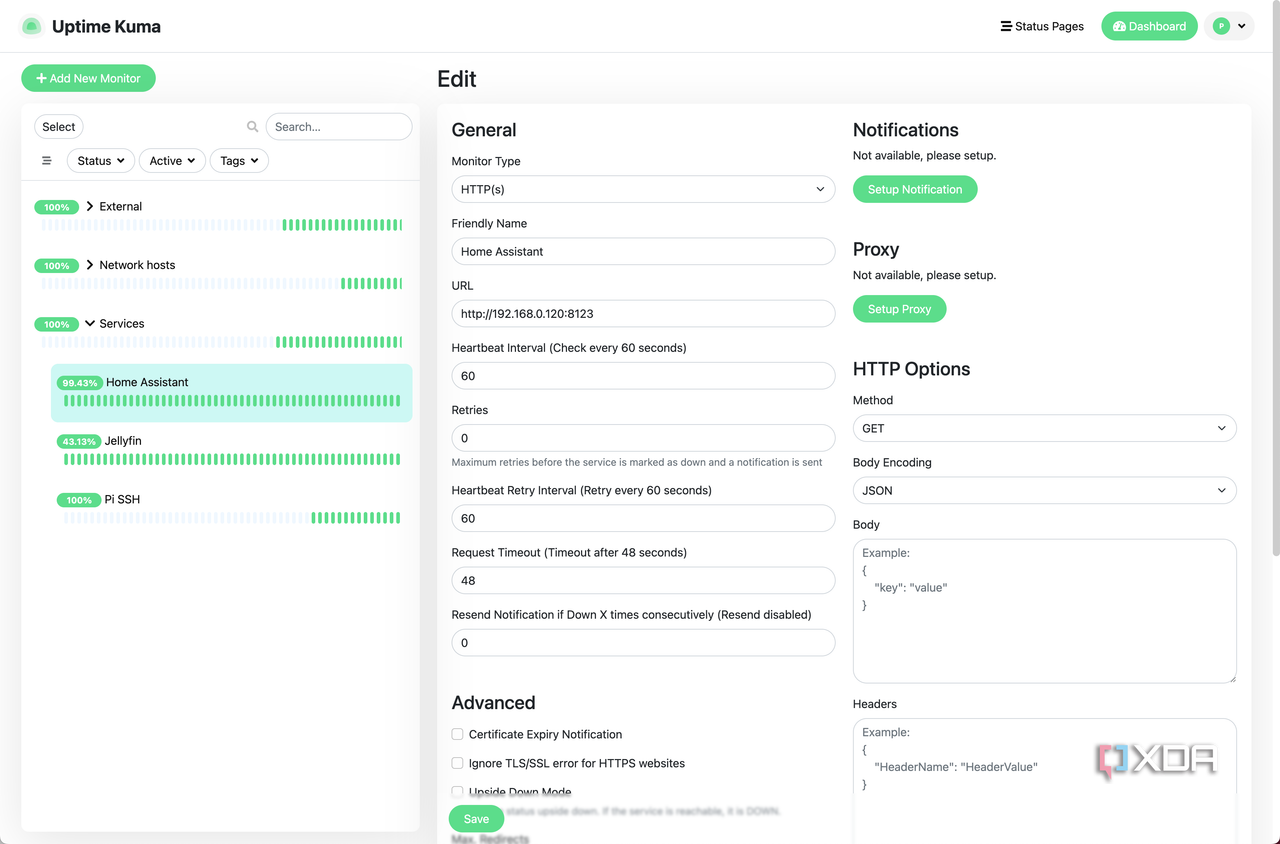Click the Select button
This screenshot has width=1280, height=844.
pyautogui.click(x=59, y=127)
